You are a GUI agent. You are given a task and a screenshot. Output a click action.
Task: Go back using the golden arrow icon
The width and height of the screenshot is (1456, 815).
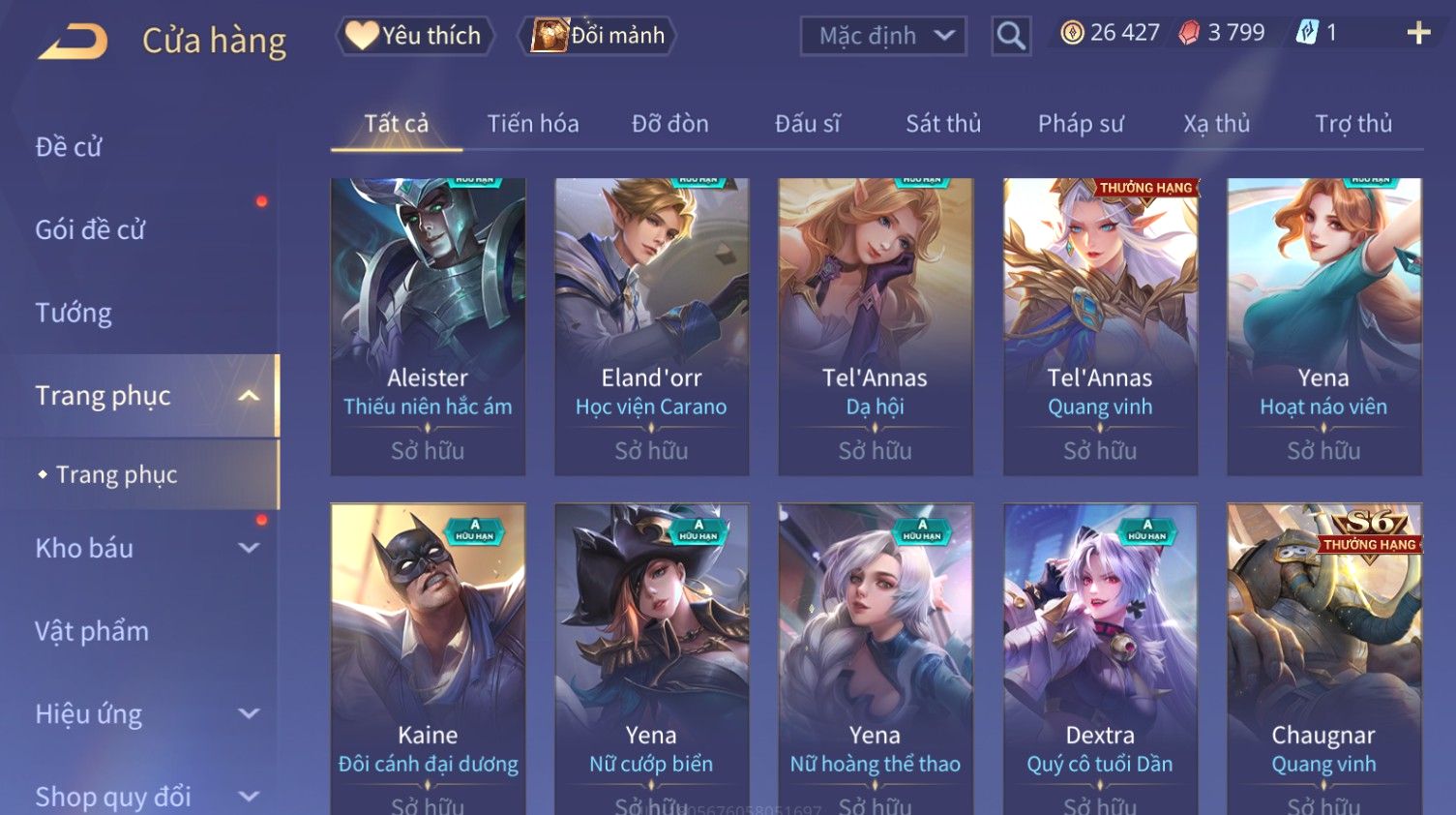pyautogui.click(x=73, y=42)
